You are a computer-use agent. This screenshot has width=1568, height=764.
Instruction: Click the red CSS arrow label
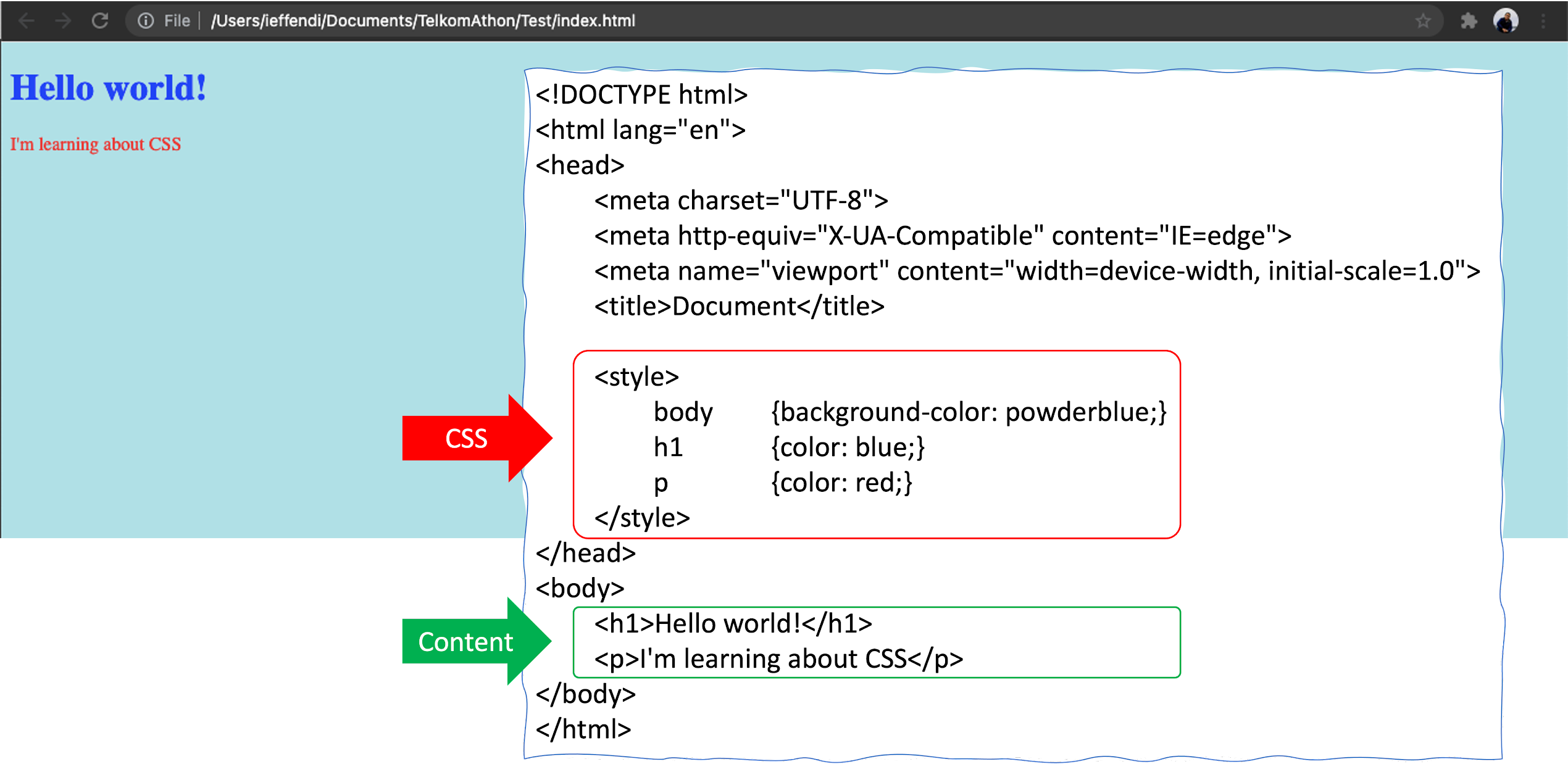[467, 439]
